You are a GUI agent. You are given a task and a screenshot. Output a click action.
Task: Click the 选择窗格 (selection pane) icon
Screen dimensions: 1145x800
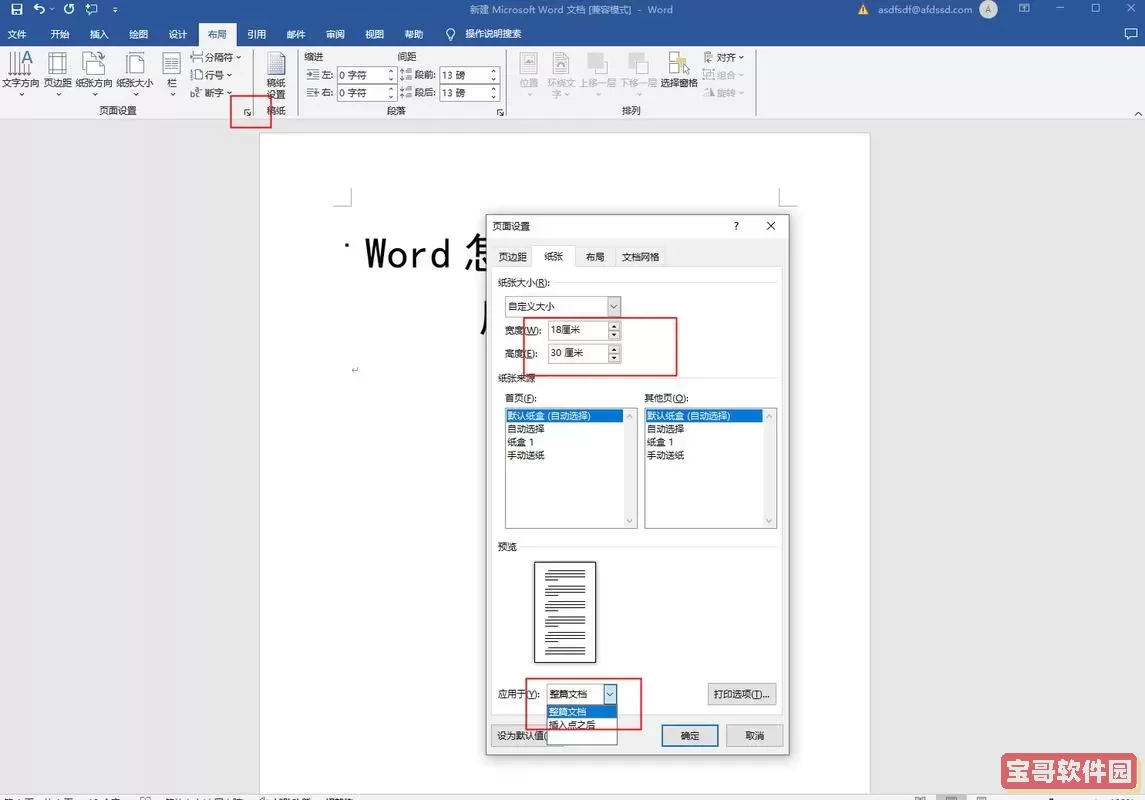pos(679,70)
